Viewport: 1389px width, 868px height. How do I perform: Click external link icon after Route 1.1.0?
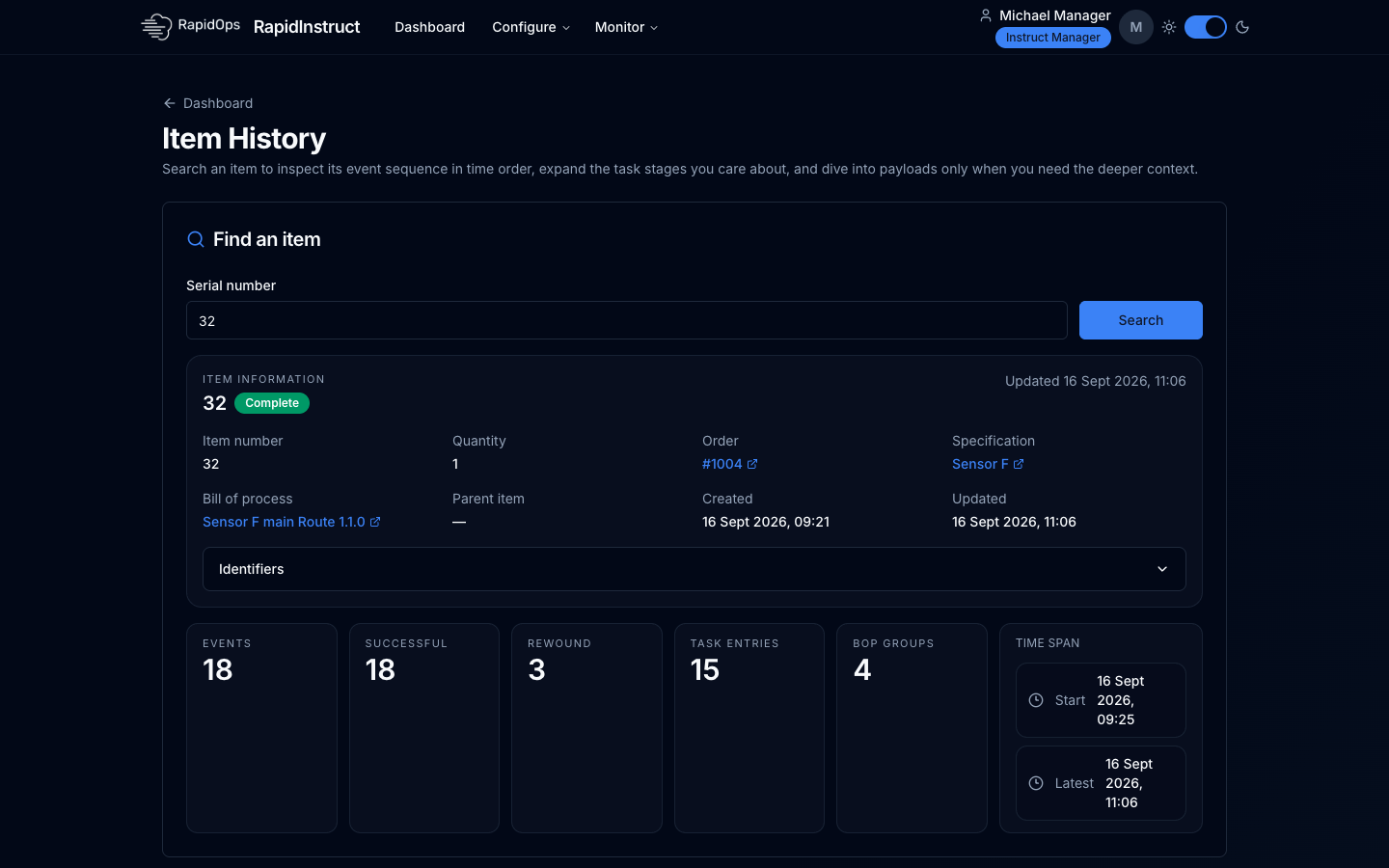375,522
